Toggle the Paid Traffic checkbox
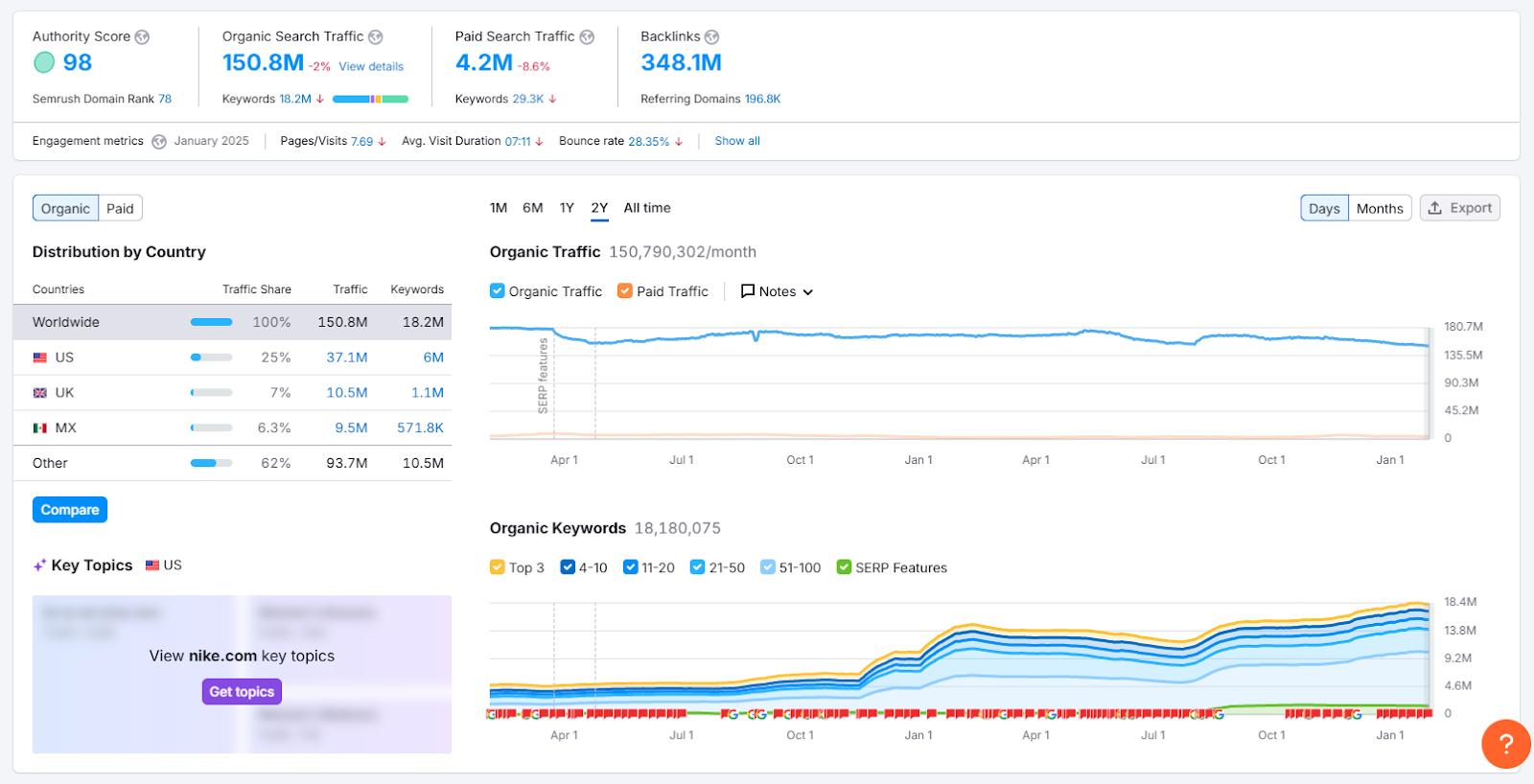The image size is (1534, 784). (x=625, y=291)
